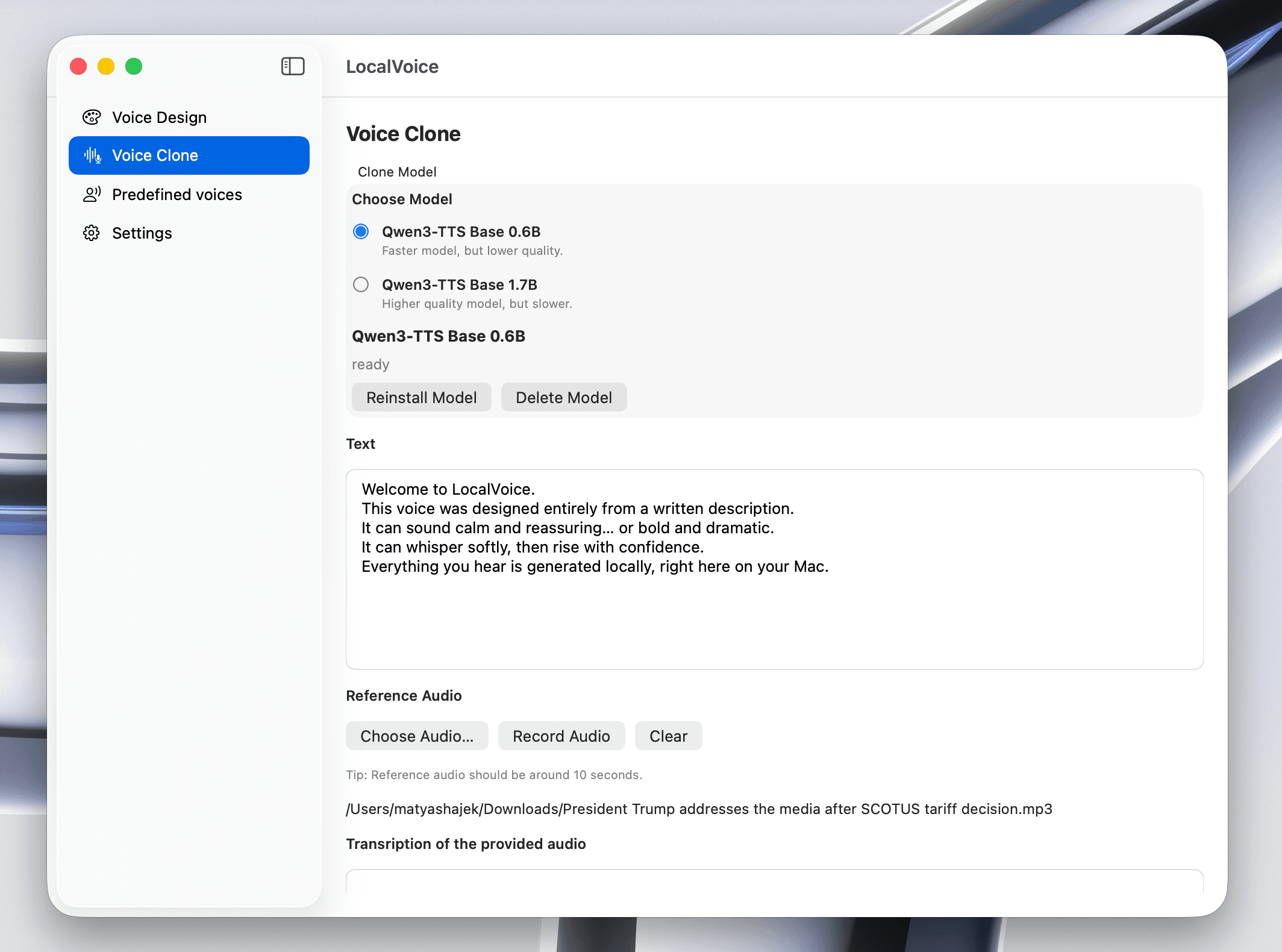Start recording with Record Audio
The image size is (1282, 952).
(561, 736)
